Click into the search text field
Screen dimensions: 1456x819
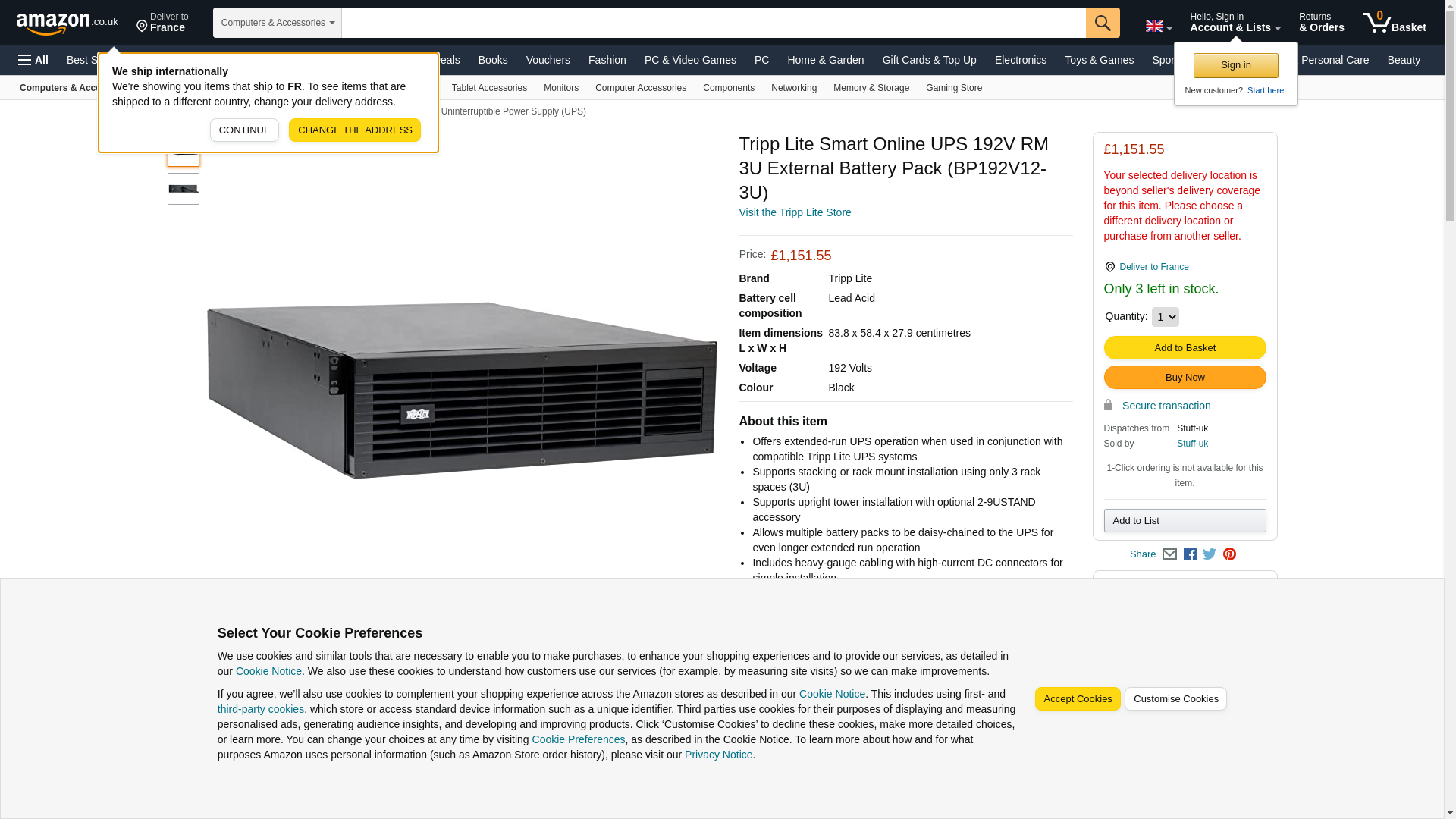714,23
